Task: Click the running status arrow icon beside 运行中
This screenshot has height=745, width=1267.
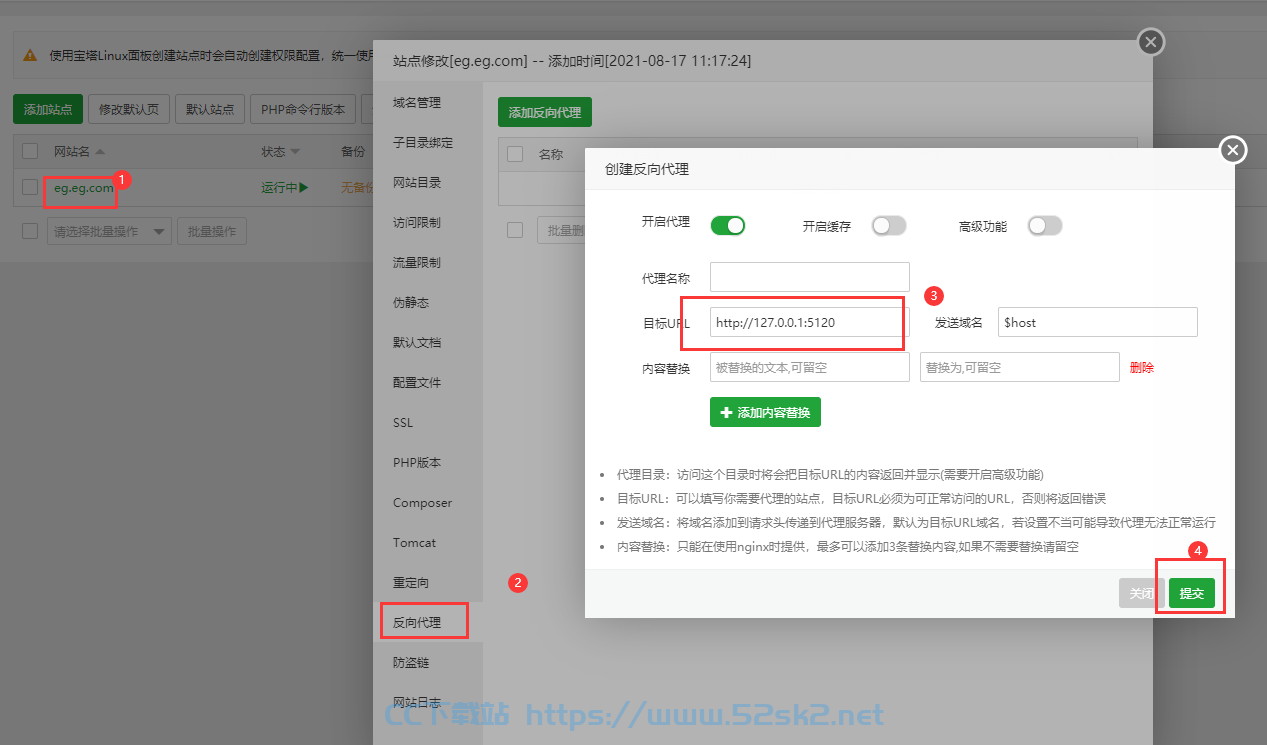Action: tap(303, 187)
